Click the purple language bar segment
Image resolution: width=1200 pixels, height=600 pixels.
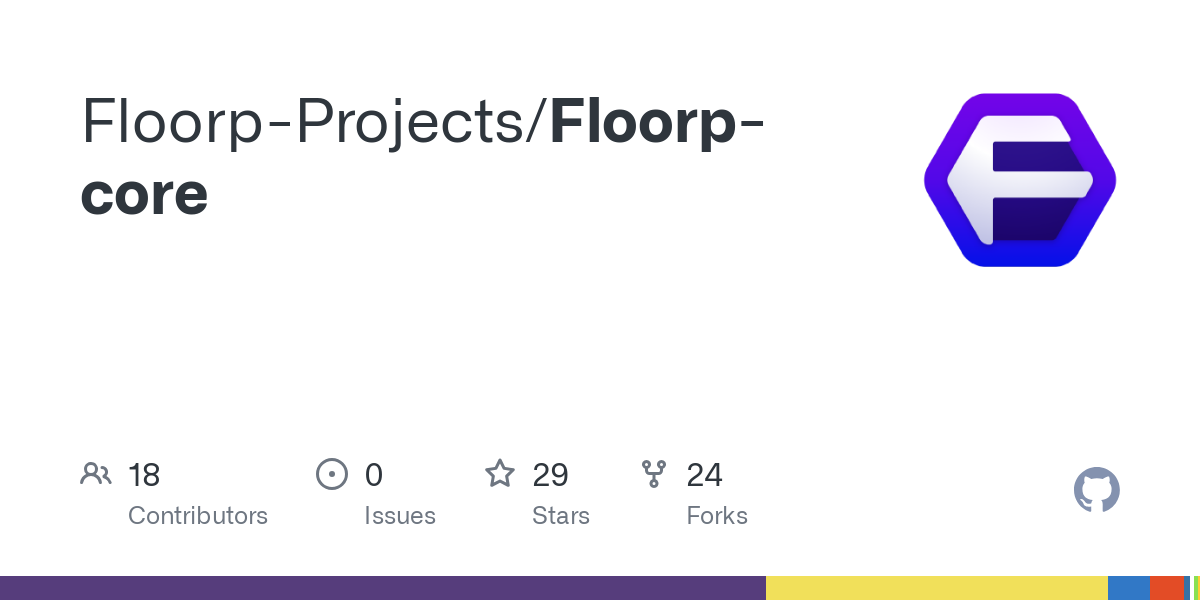coord(382,588)
